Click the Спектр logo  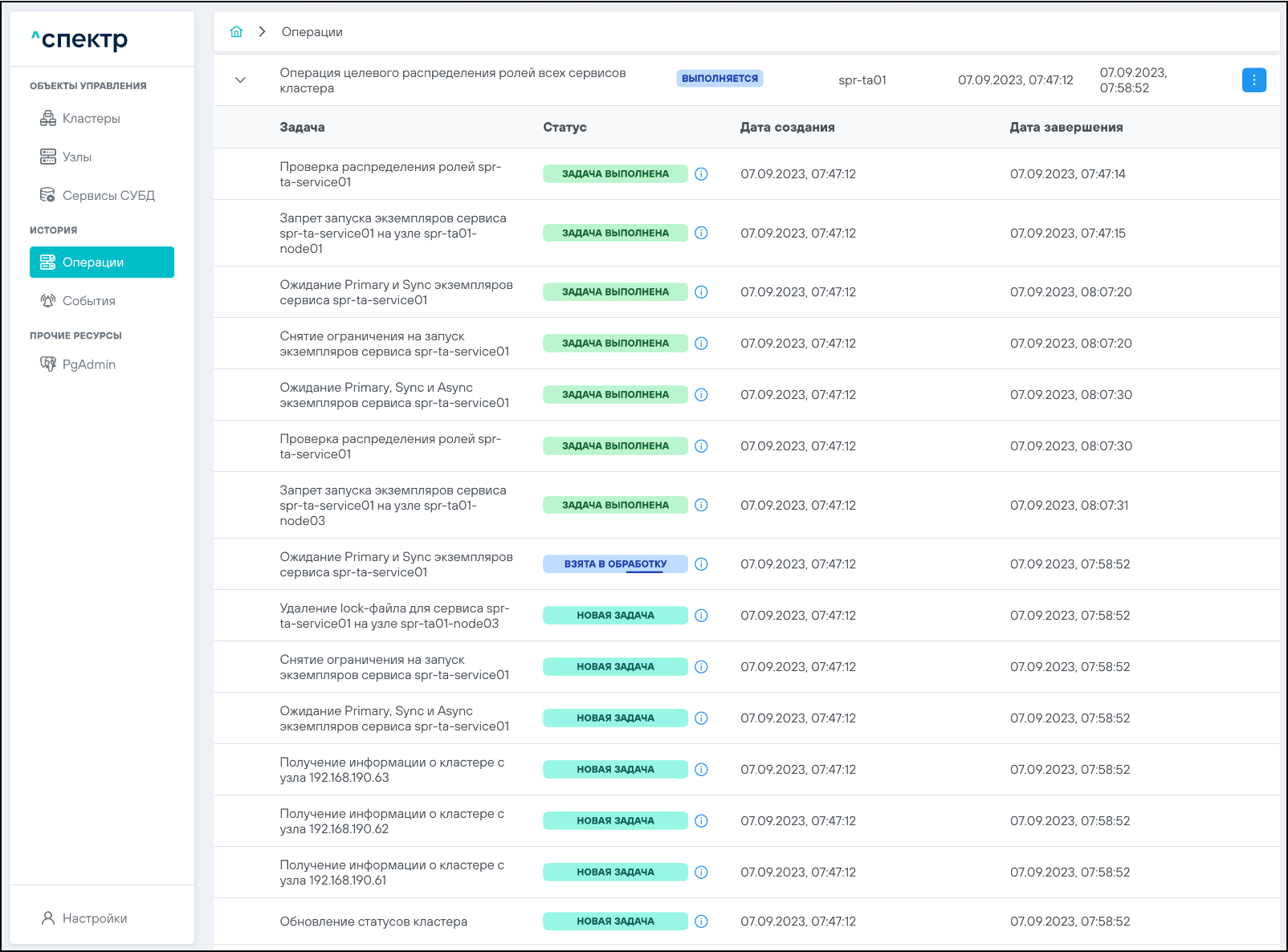pyautogui.click(x=79, y=39)
